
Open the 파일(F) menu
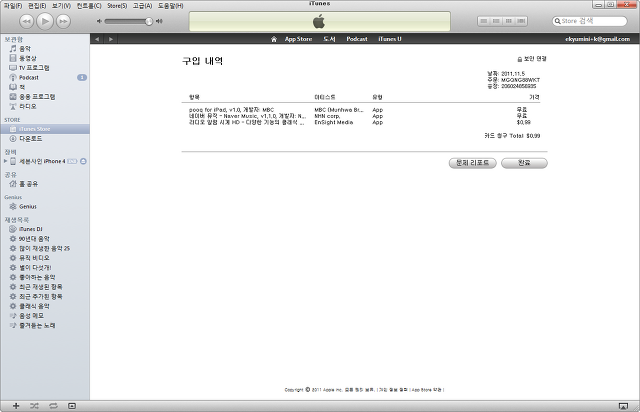[x=13, y=6]
